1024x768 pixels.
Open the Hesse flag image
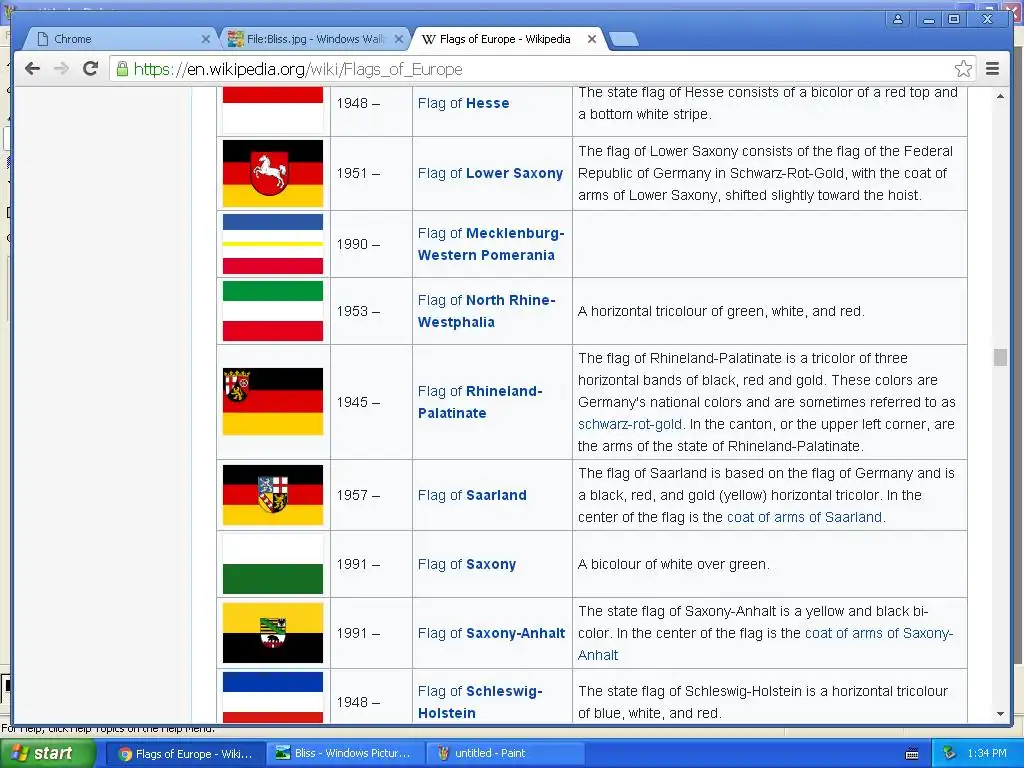[x=273, y=109]
